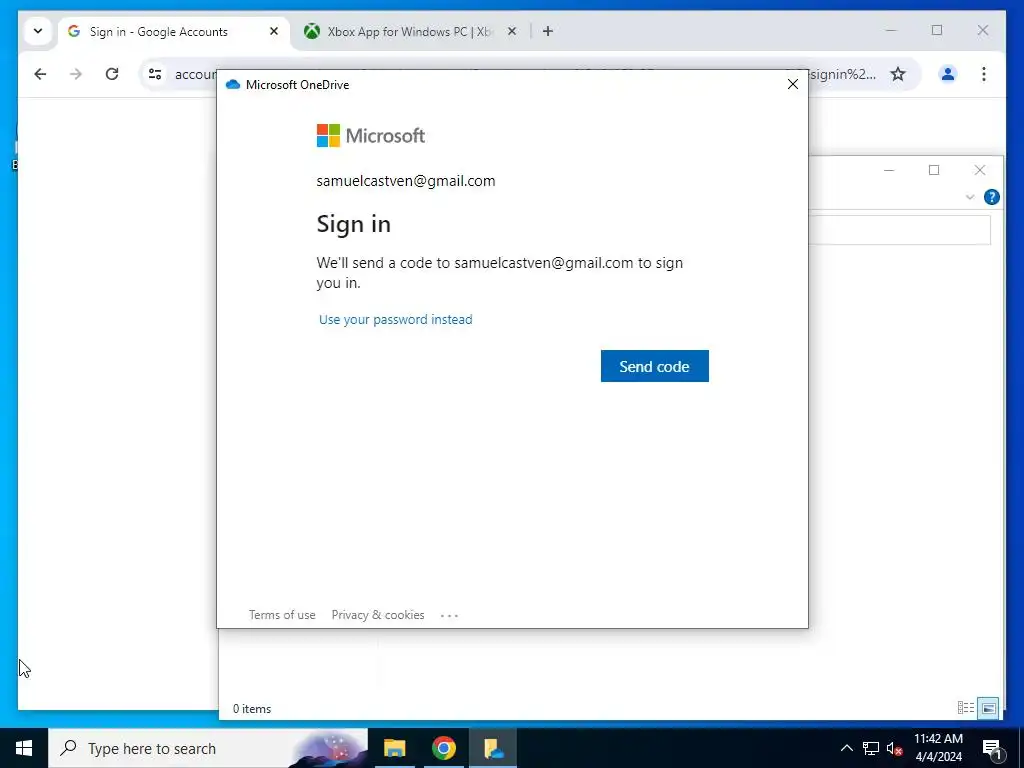Reload the Chrome page
This screenshot has height=768, width=1024.
(x=112, y=74)
